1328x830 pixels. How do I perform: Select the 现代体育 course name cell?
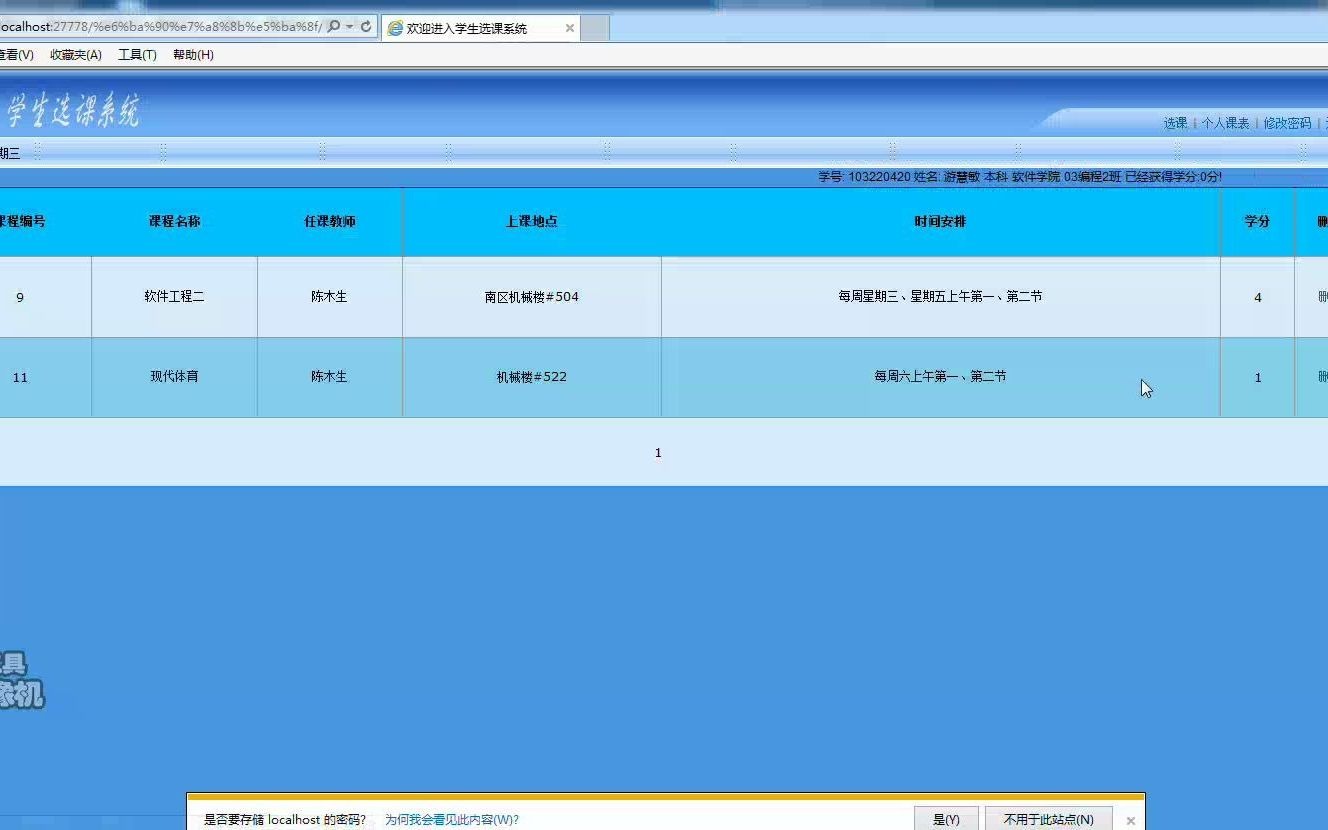click(x=174, y=377)
